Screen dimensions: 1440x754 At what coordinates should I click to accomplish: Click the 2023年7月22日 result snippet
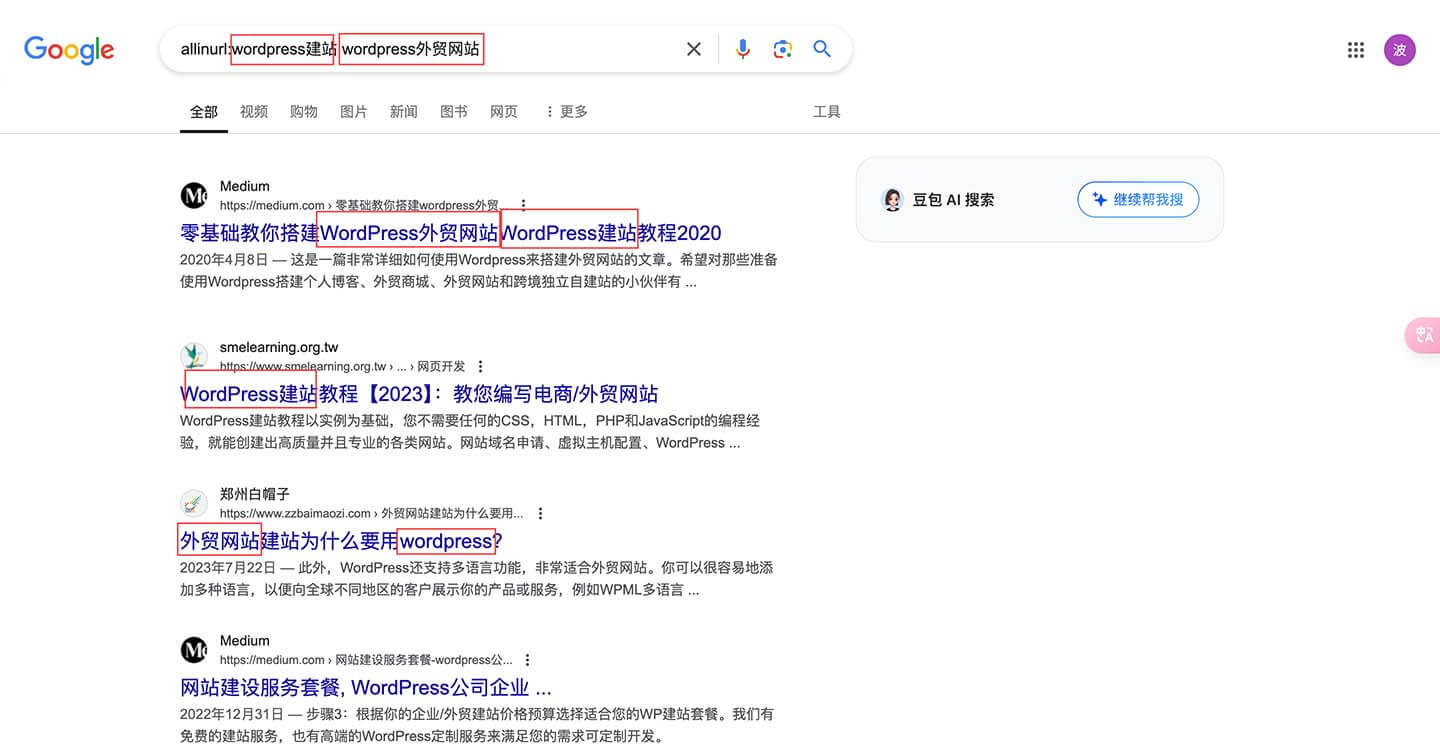[x=477, y=579]
